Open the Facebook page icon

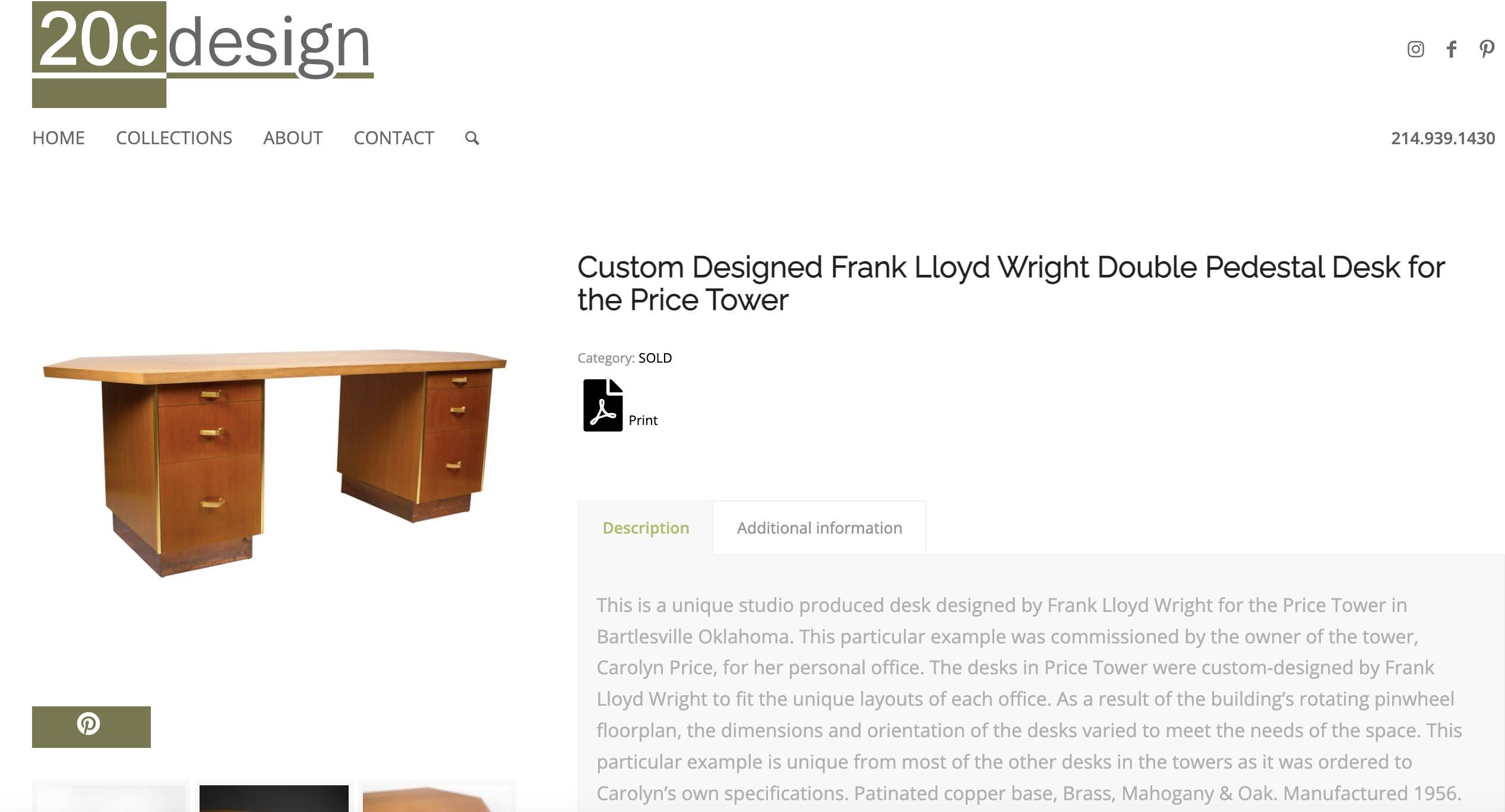(x=1451, y=49)
